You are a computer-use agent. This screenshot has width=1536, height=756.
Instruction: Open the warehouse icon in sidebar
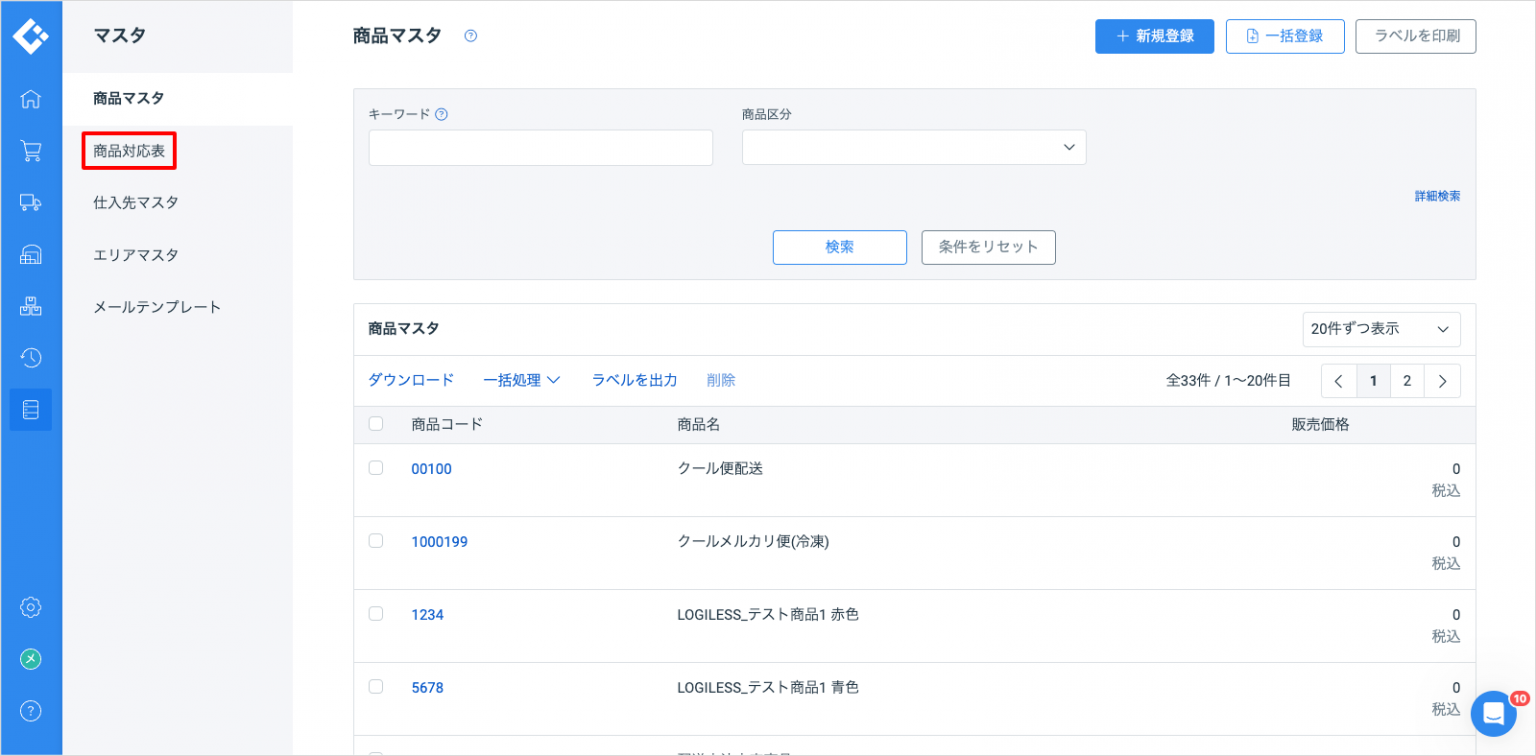tap(31, 255)
